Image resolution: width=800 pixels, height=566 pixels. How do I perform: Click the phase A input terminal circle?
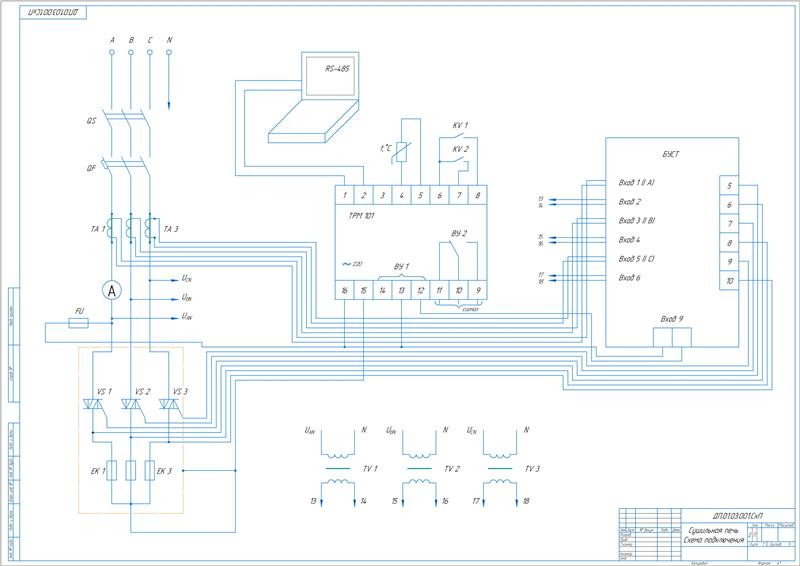pos(112,52)
